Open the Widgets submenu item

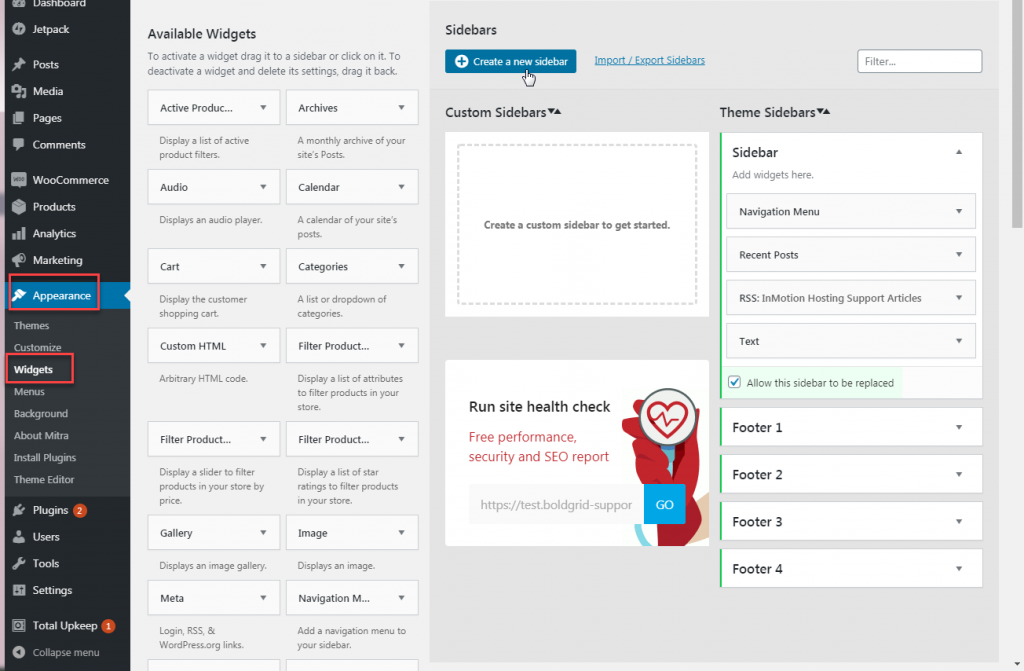click(x=33, y=369)
